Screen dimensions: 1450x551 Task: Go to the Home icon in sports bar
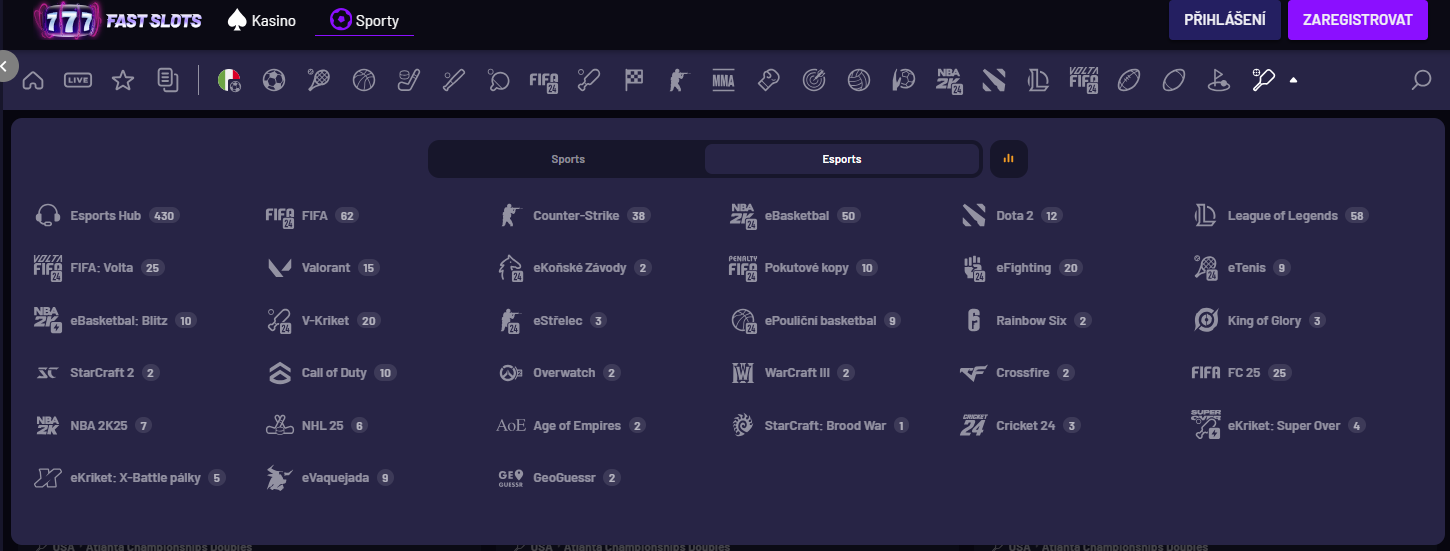pos(33,81)
